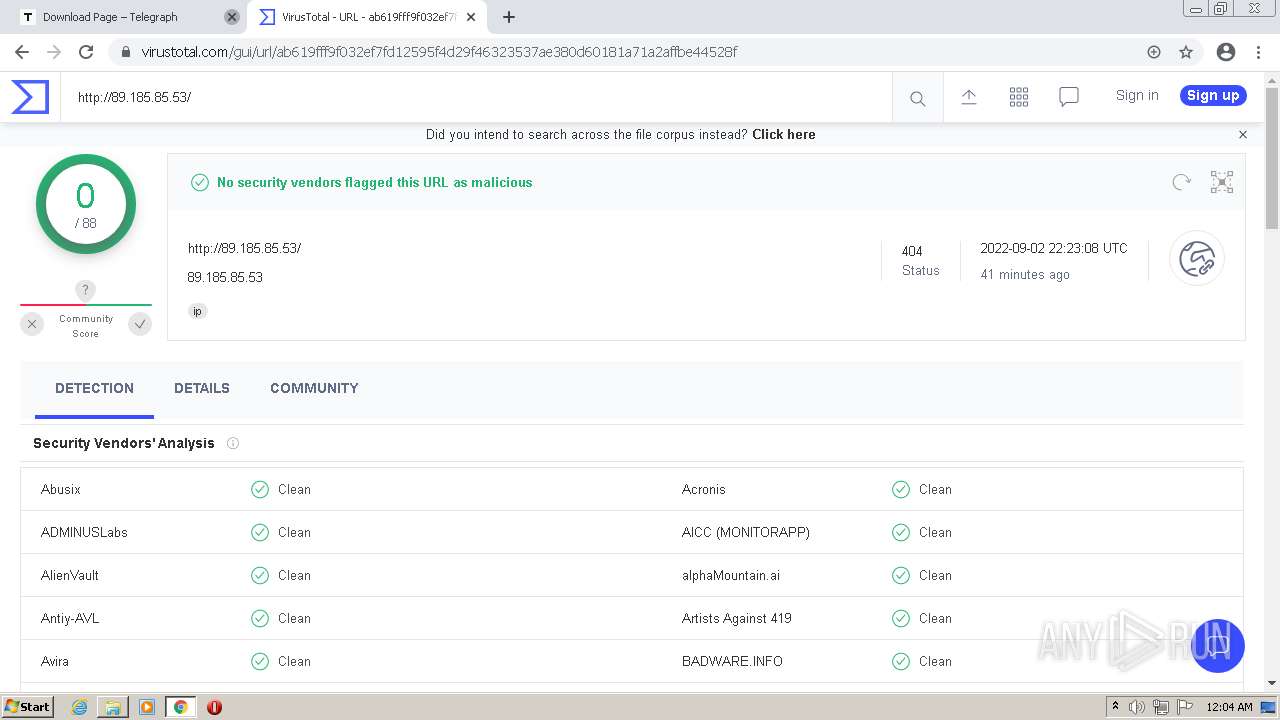
Task: Open the Windows Start menu
Action: click(x=28, y=706)
